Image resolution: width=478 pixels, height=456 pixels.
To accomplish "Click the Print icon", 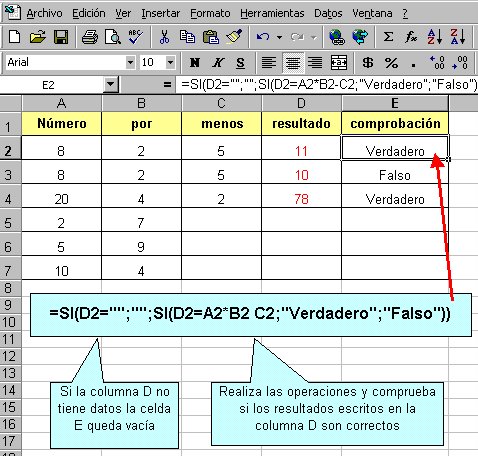I will (89, 37).
